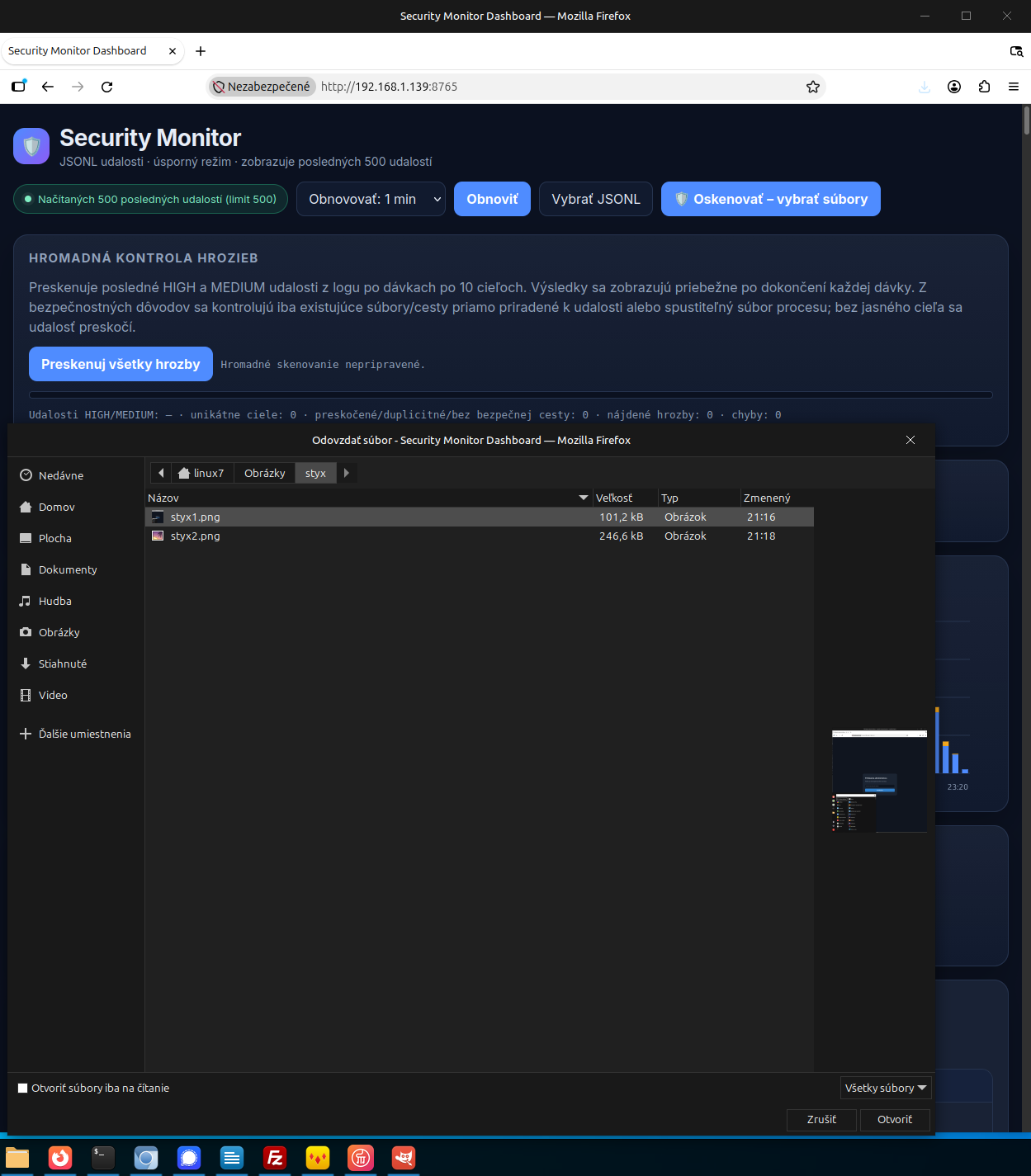Select the styx1.png file row
This screenshot has width=1031, height=1176.
click(480, 517)
